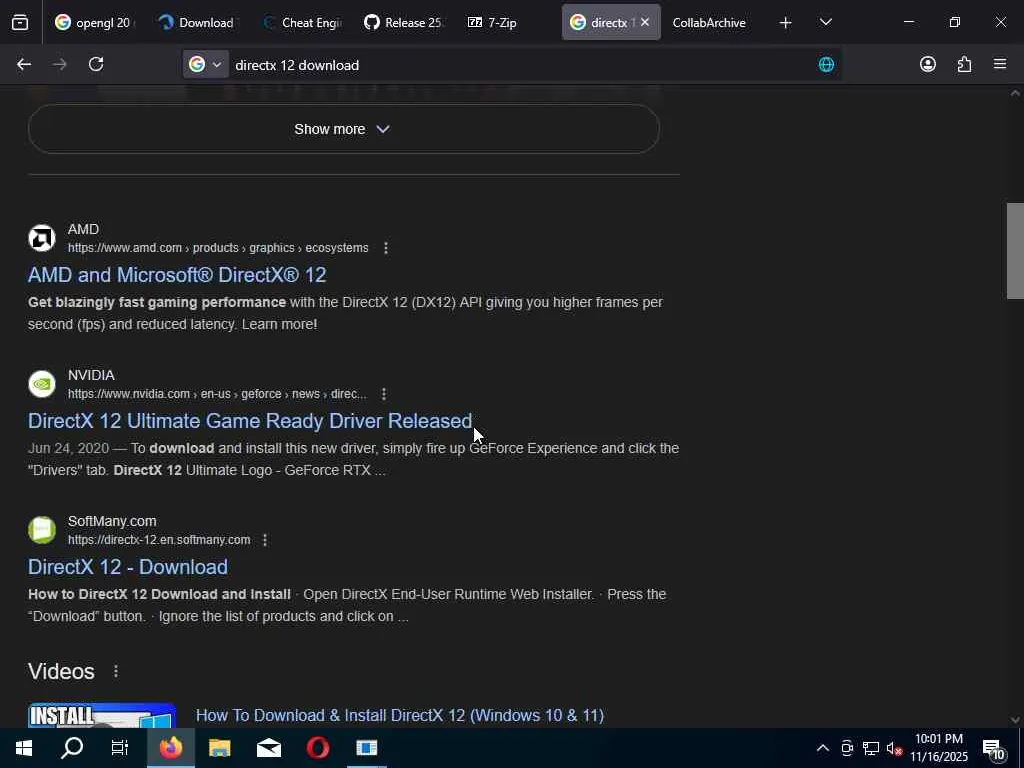Show hidden system tray icons
This screenshot has height=768, width=1024.
[823, 748]
